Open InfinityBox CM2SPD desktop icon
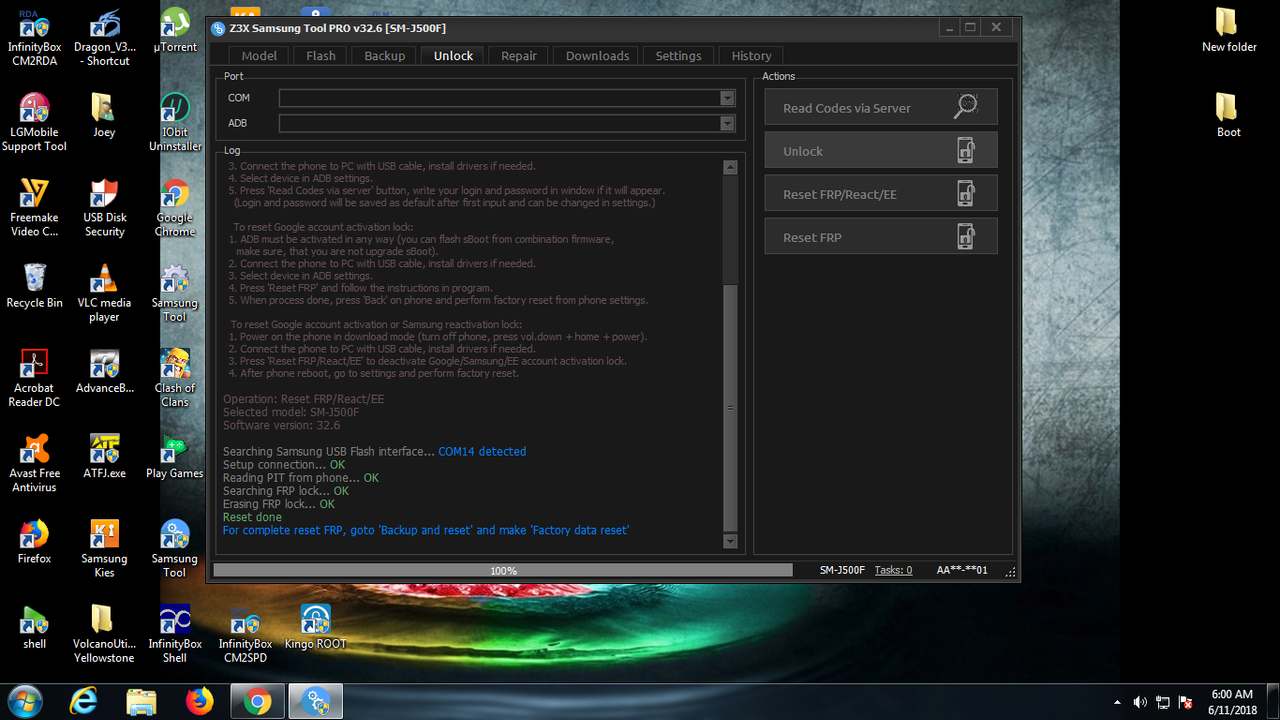The image size is (1280, 720). [x=245, y=633]
